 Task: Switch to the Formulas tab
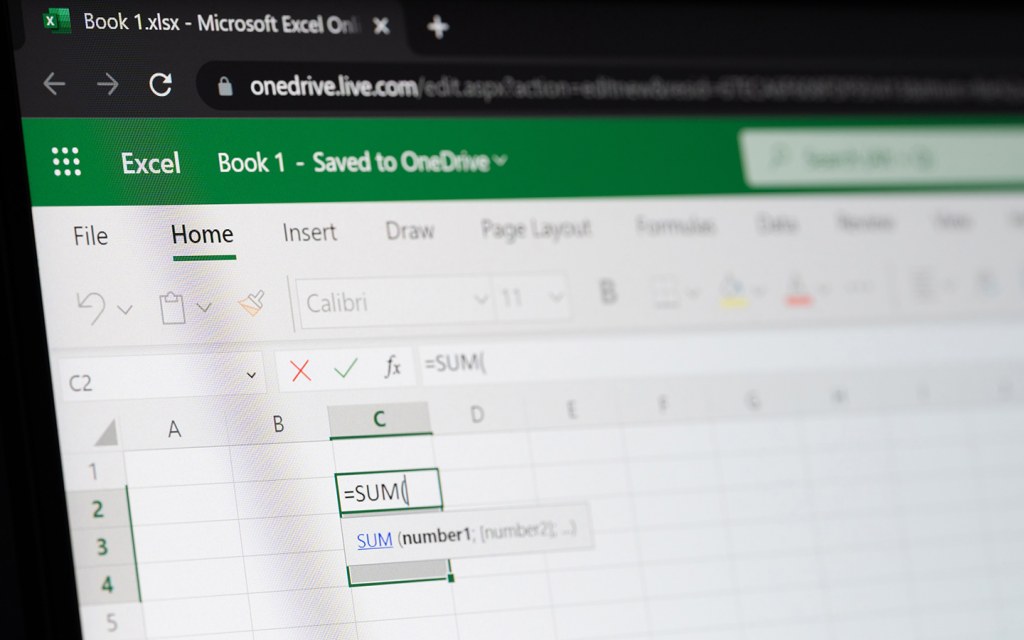point(675,226)
